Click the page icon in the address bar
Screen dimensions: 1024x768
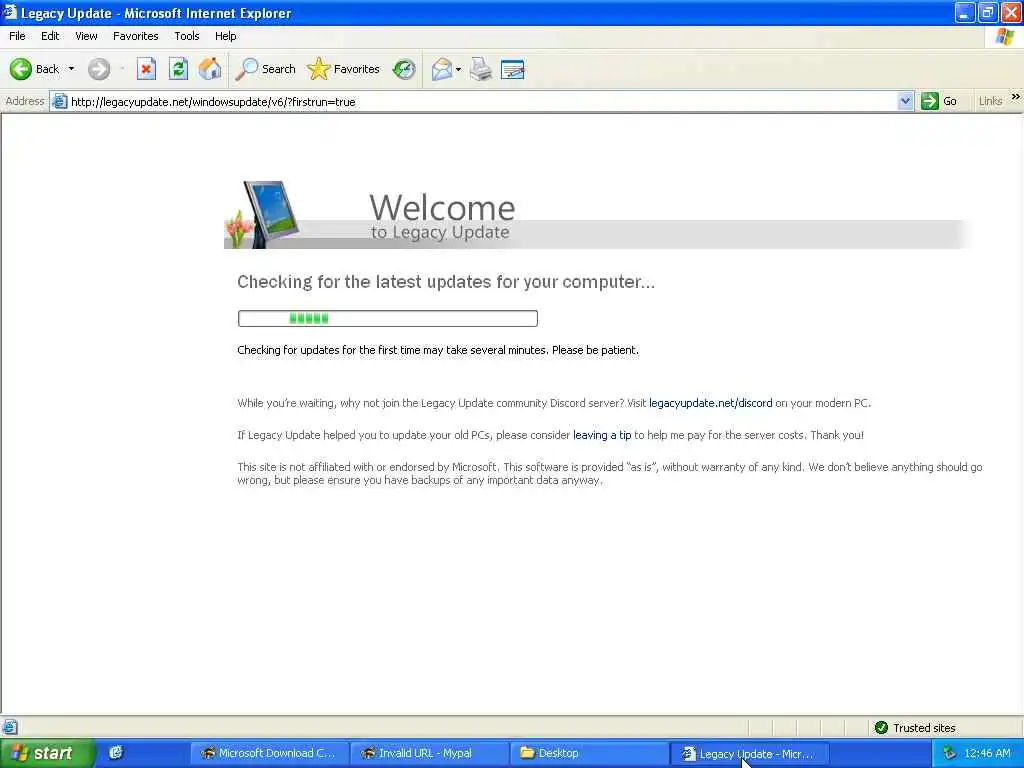59,101
